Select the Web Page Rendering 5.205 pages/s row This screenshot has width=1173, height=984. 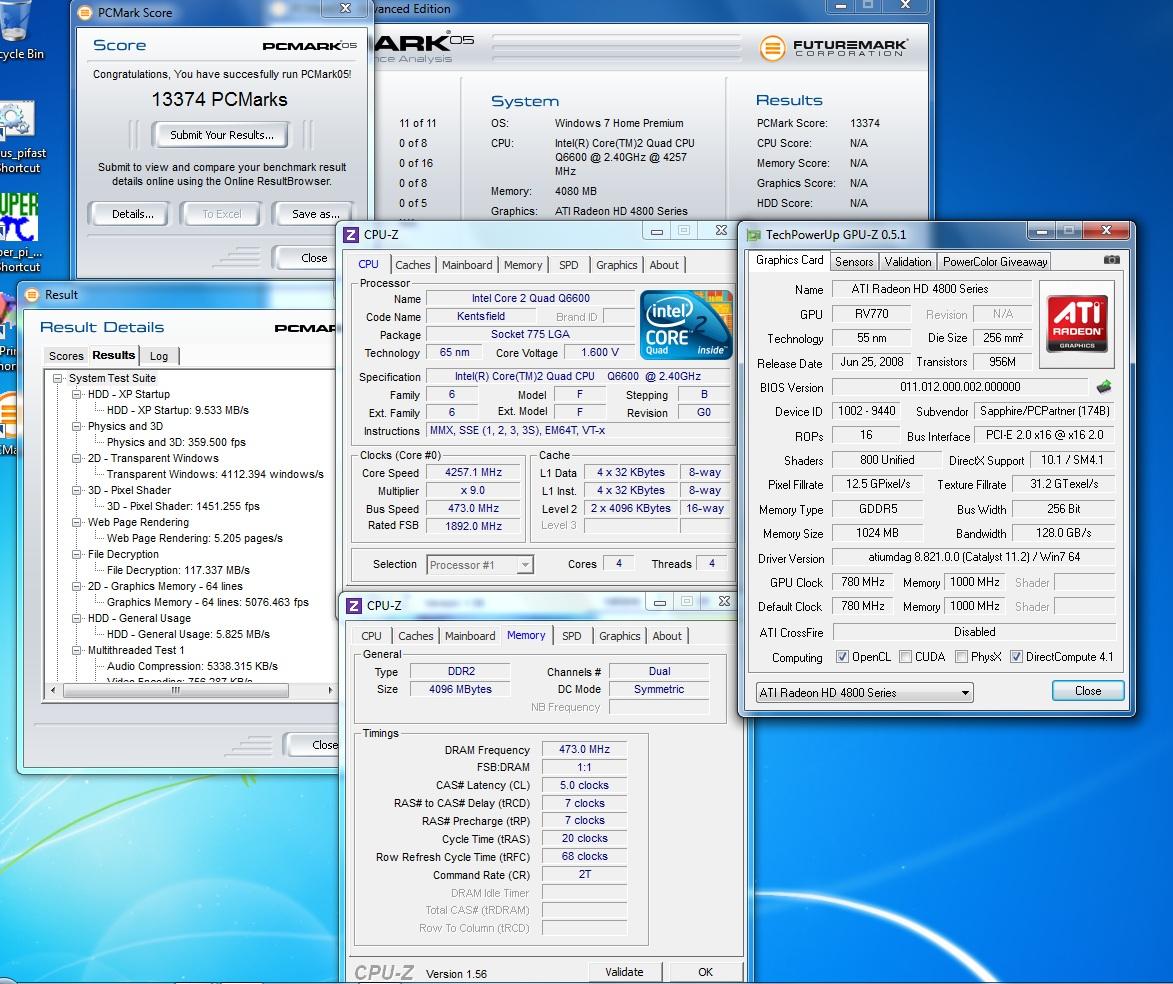click(195, 538)
